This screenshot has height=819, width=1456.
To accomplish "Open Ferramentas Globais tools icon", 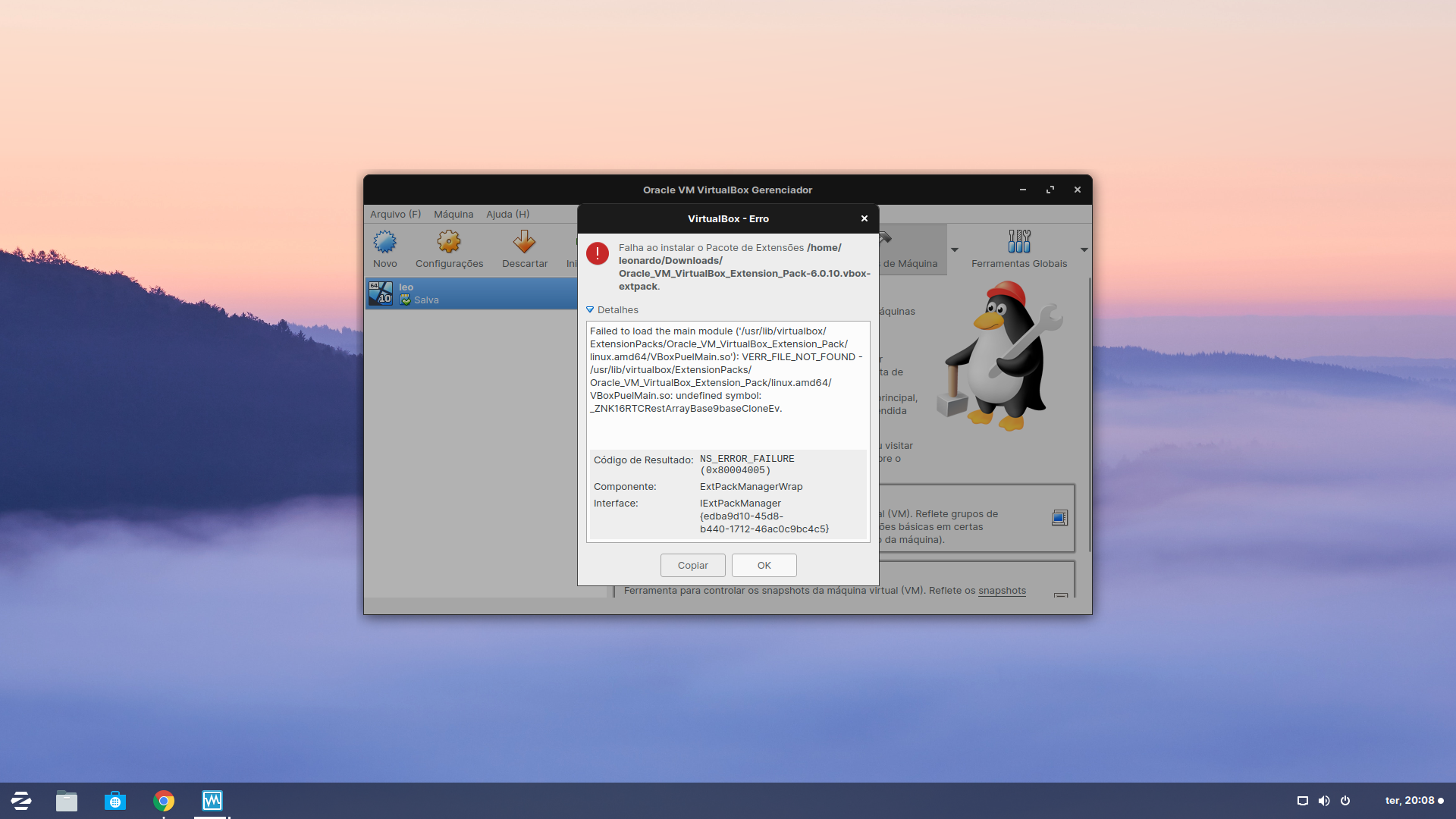I will click(x=1018, y=242).
